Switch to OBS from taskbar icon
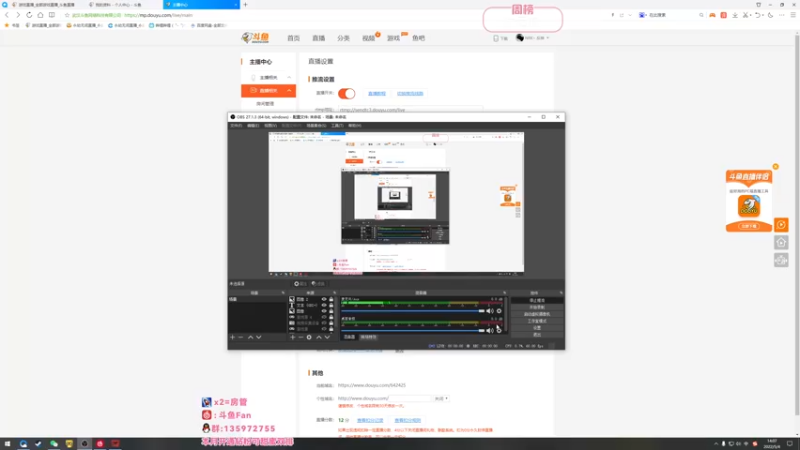The image size is (800, 450). click(85, 444)
